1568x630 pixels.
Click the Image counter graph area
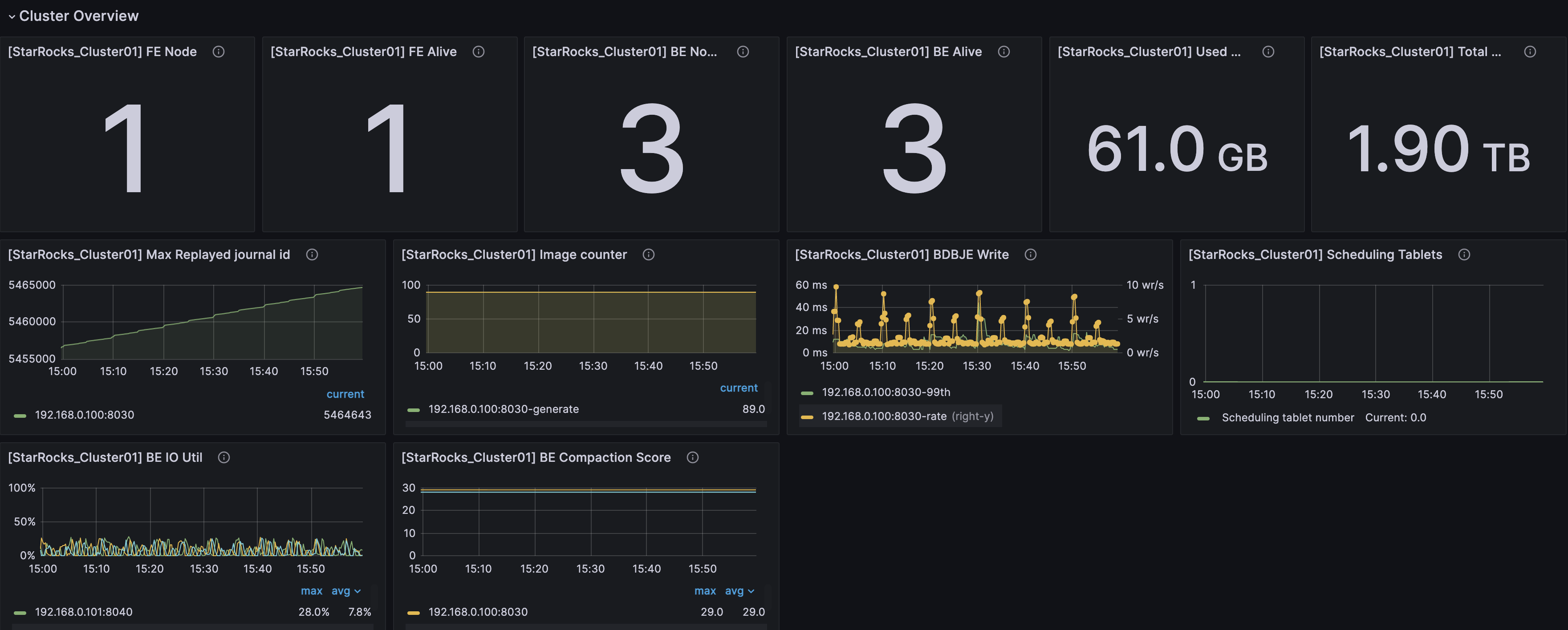[590, 319]
